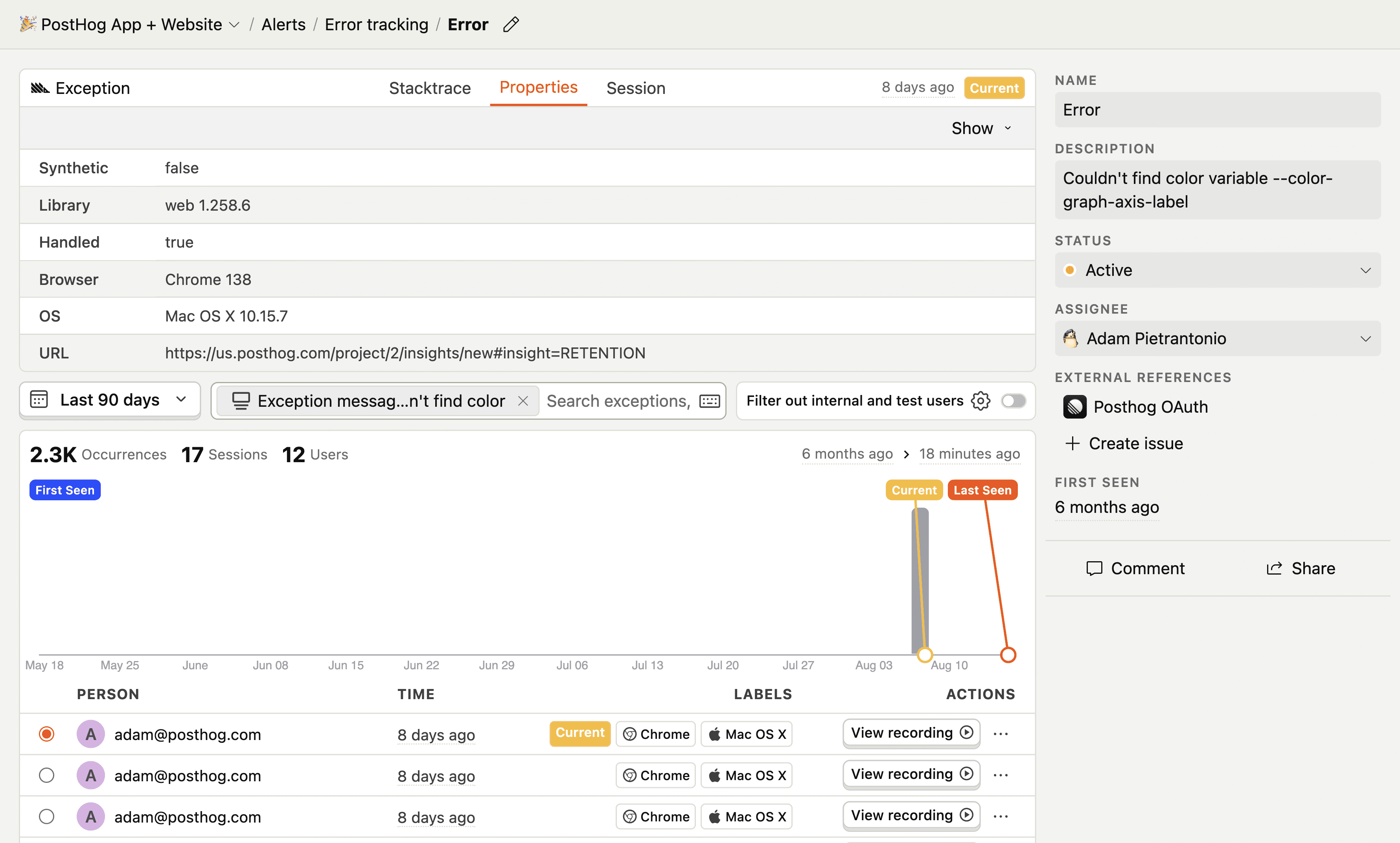This screenshot has width=1400, height=843.
Task: Click the PostHog project emoji icon in breadcrumb
Action: pos(28,24)
